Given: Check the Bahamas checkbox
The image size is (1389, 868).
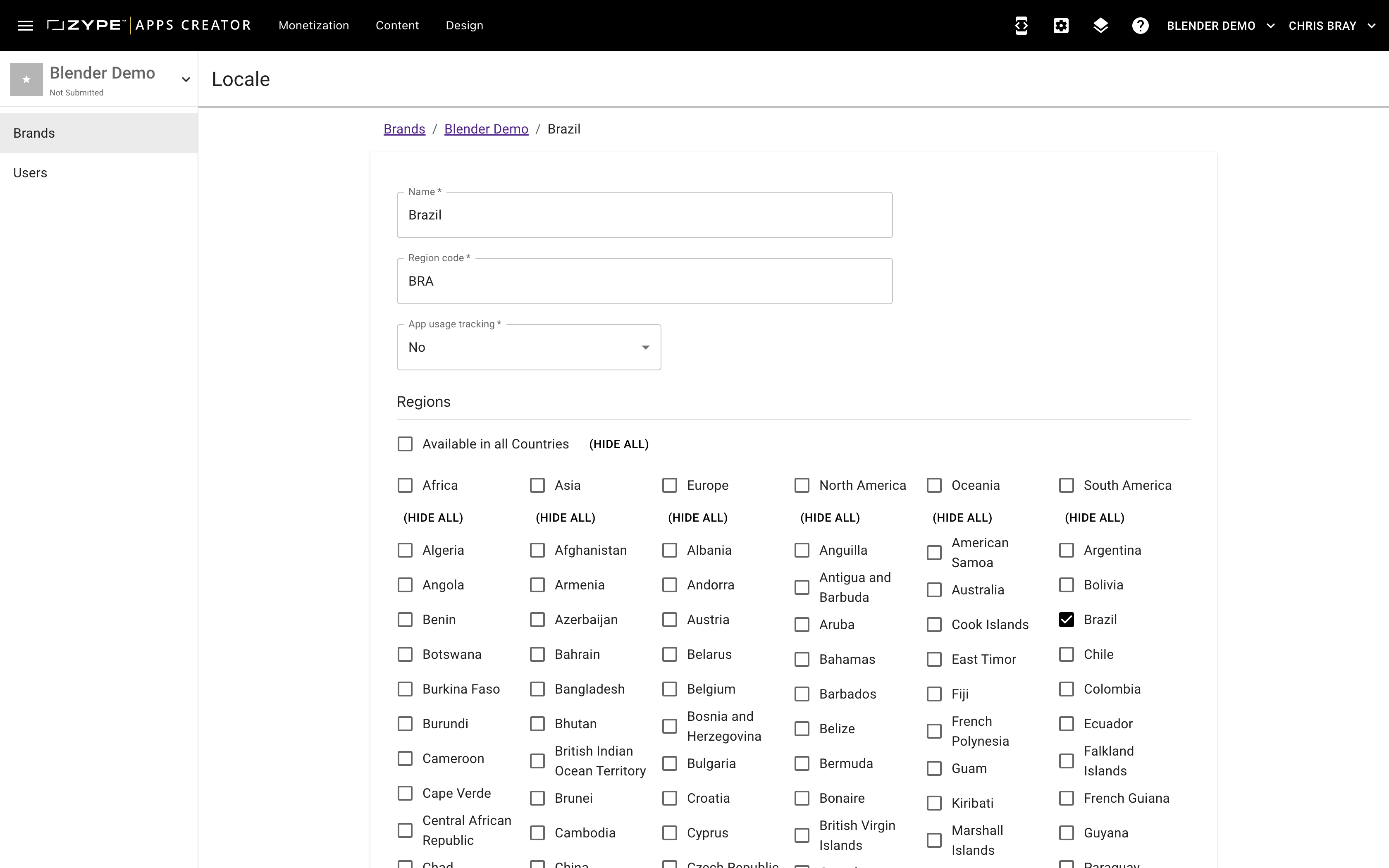Looking at the screenshot, I should [x=802, y=659].
